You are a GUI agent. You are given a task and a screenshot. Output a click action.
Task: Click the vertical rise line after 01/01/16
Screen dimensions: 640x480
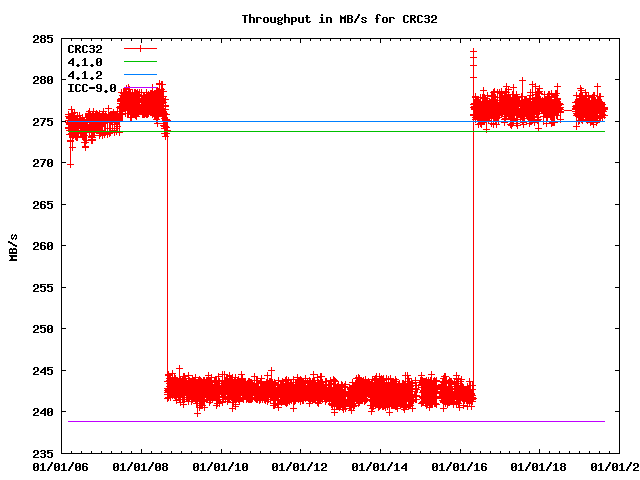coord(473,250)
